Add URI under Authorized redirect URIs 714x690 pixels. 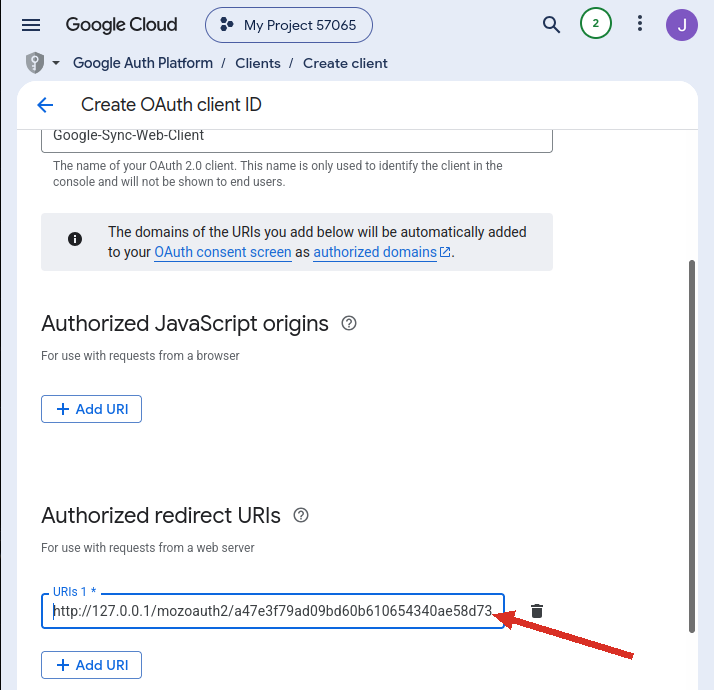92,665
